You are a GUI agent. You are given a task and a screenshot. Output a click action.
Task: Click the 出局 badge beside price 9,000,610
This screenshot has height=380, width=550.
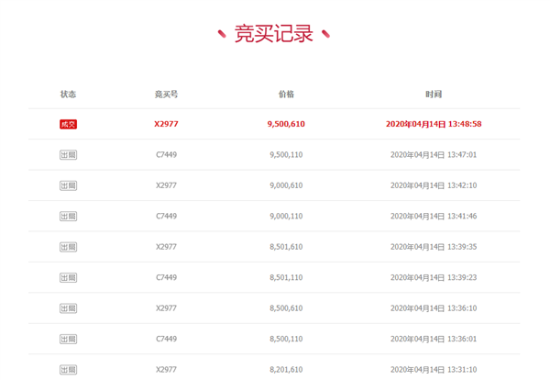coord(68,186)
